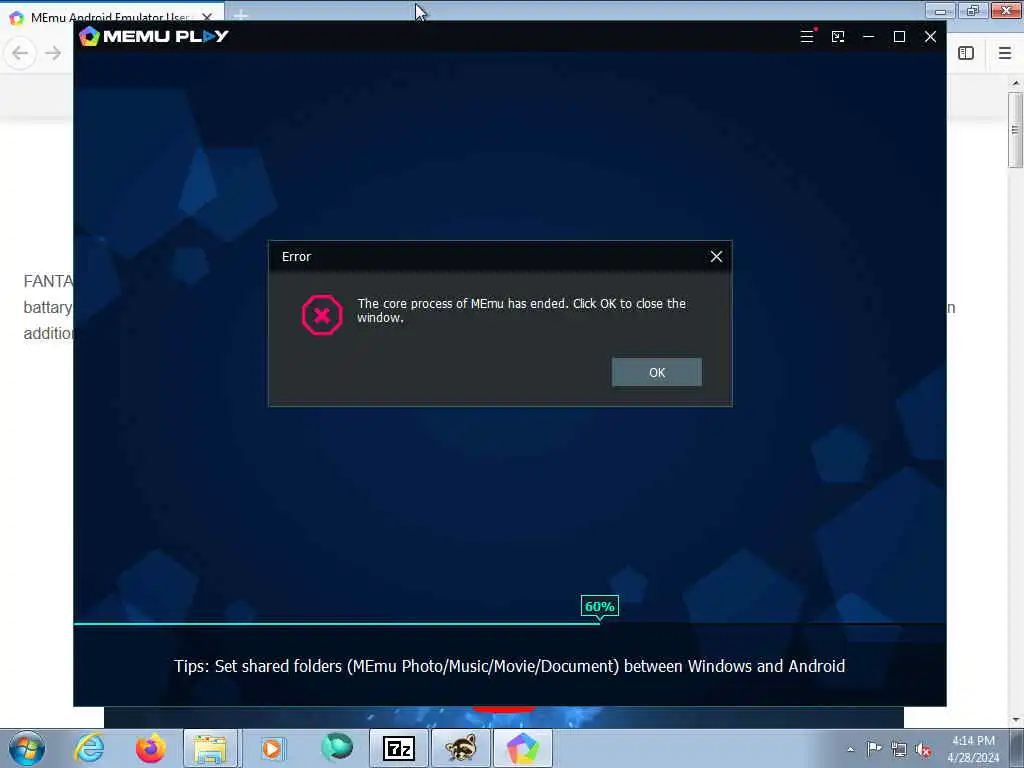The image size is (1024, 768).
Task: Click the browser page vertical scrollbar
Action: (x=1015, y=129)
